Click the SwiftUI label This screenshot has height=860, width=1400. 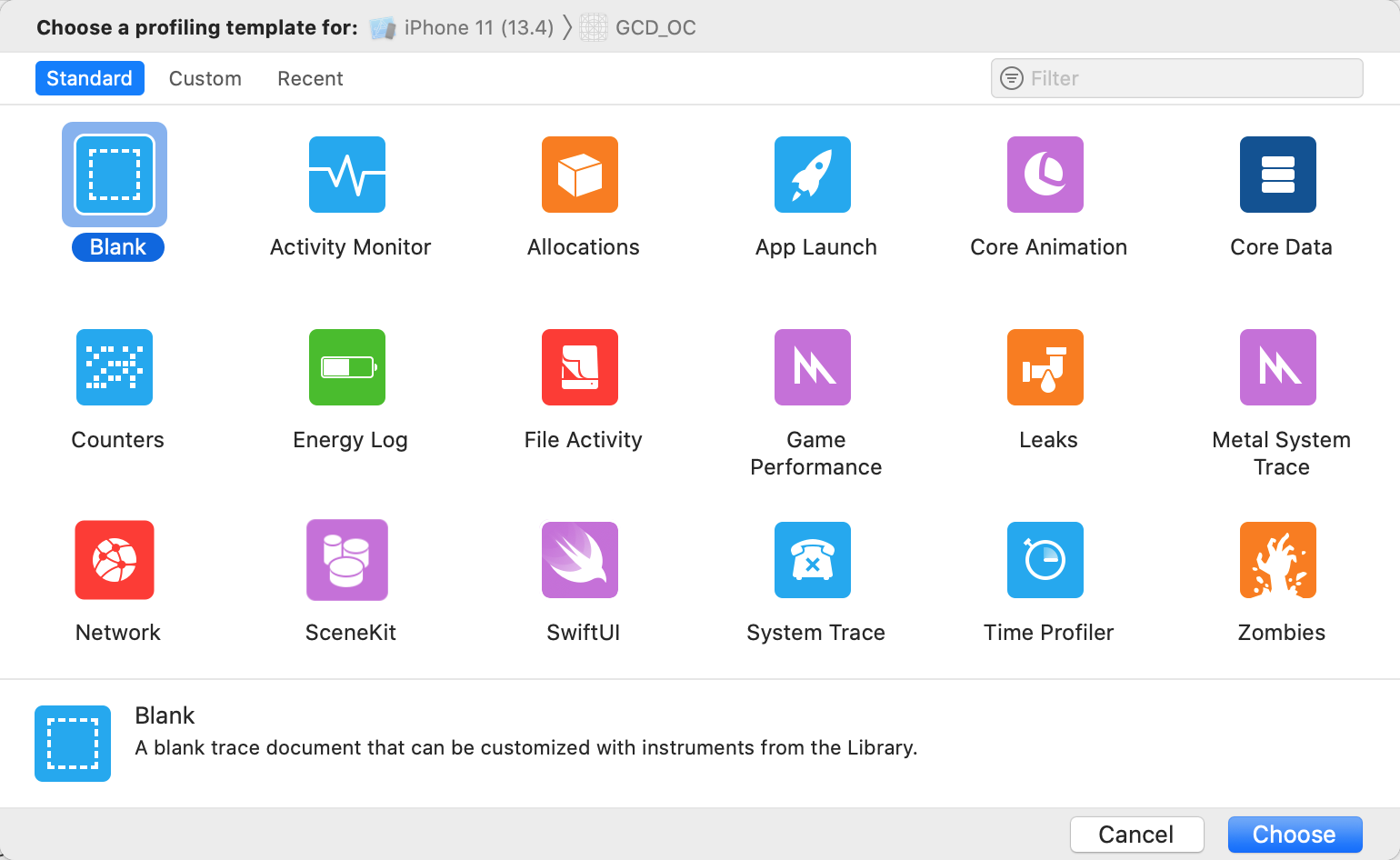coord(584,633)
